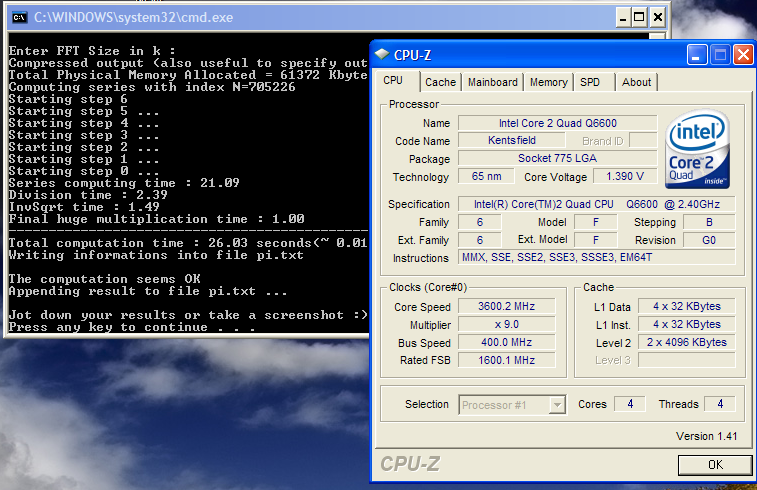Click the Technology 65 nm value
Viewport: 757px width, 490px height.
tap(486, 176)
